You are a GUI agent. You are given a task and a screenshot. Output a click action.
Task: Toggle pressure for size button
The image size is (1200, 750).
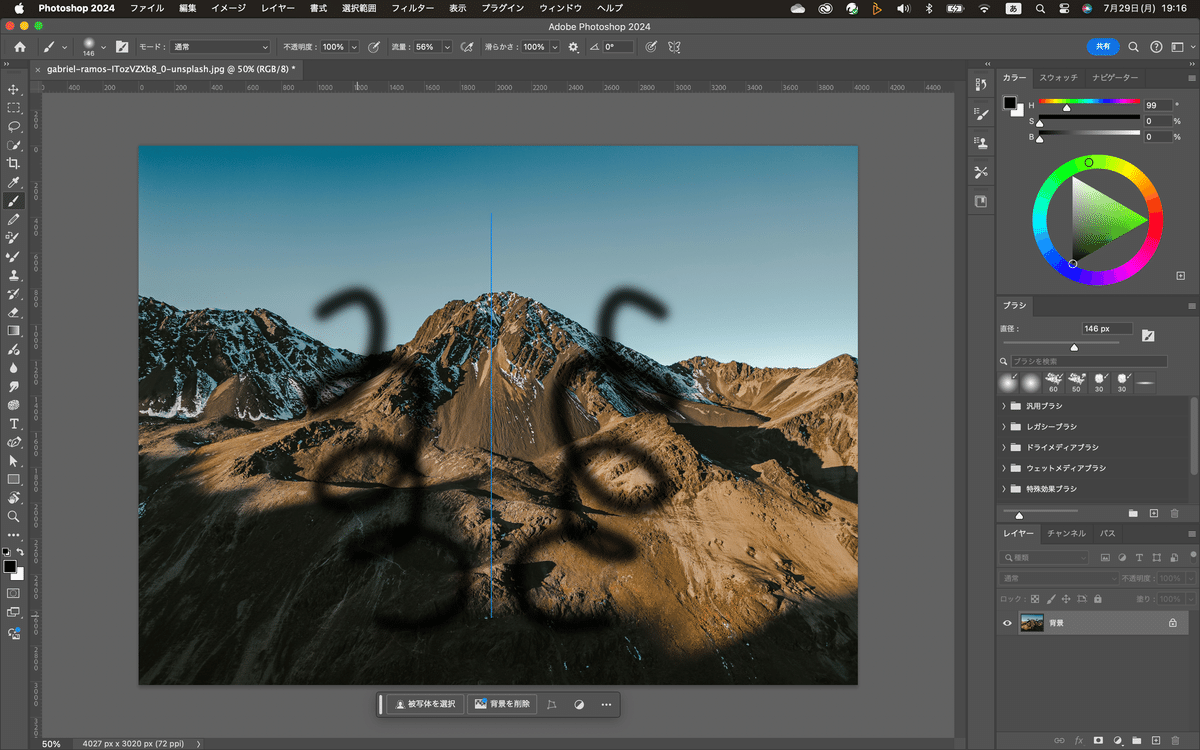(x=652, y=47)
